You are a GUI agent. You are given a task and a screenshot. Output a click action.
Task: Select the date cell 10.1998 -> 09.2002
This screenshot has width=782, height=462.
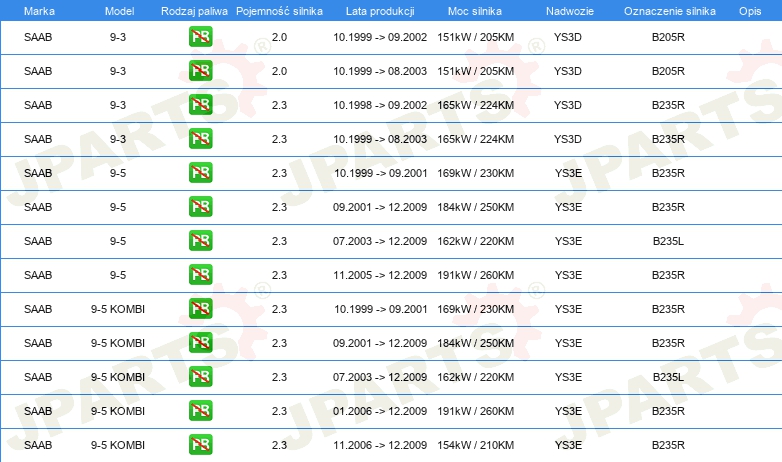(x=380, y=105)
